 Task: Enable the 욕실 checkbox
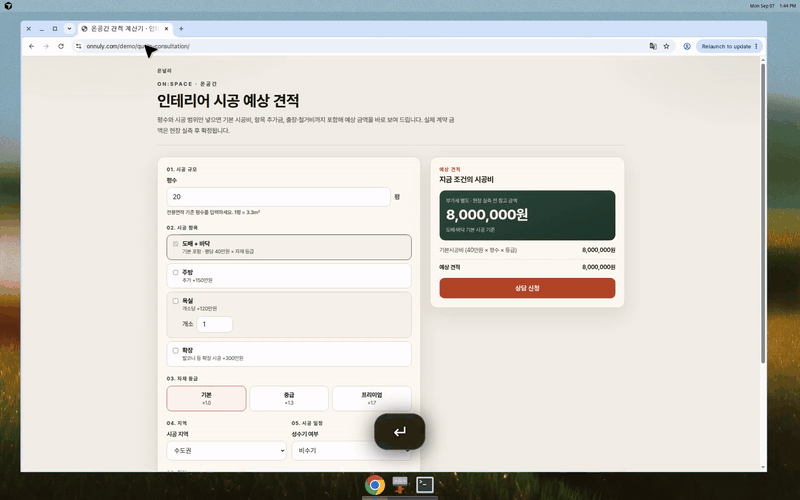(176, 301)
